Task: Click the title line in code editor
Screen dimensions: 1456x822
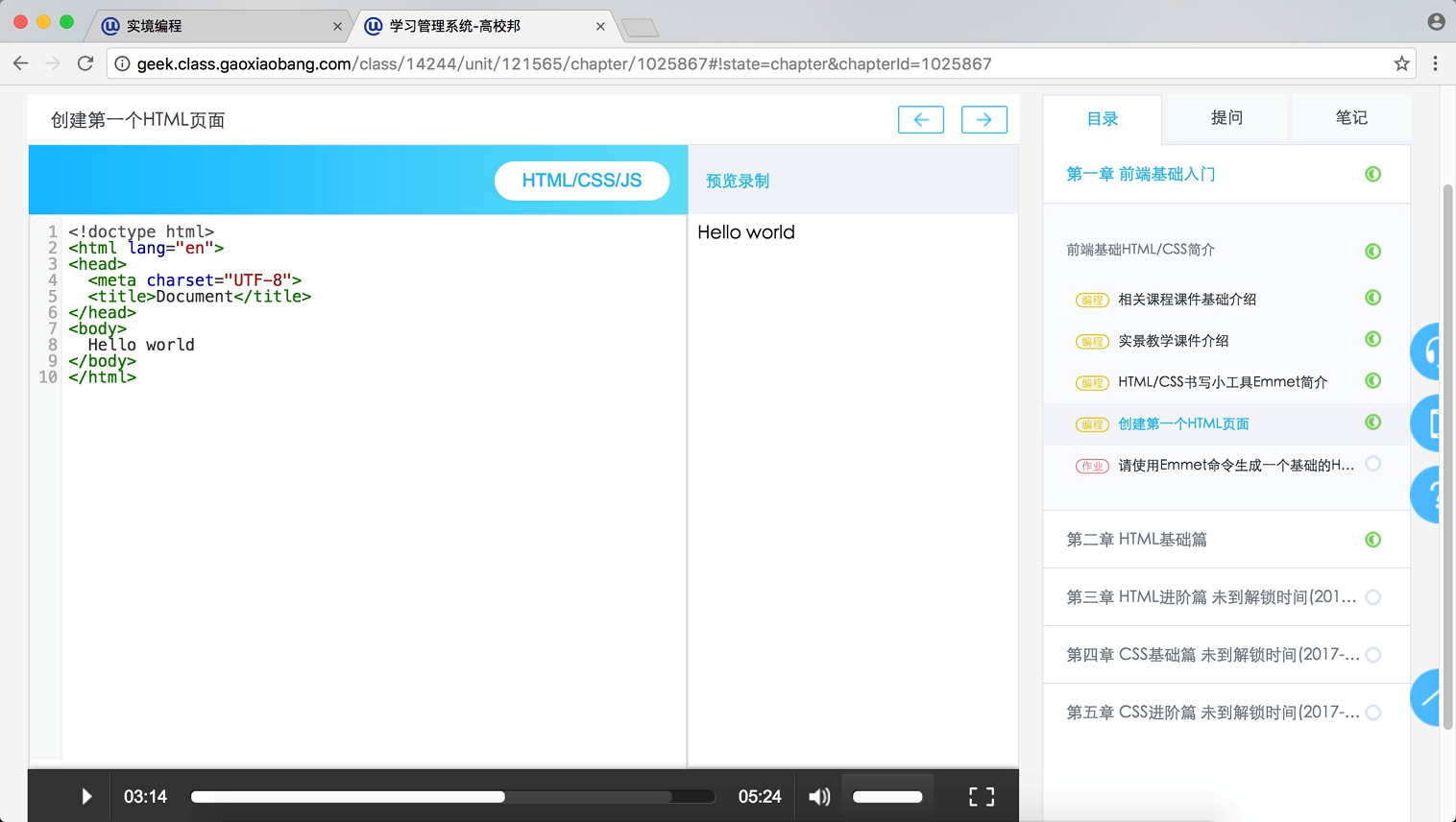Action: [200, 297]
